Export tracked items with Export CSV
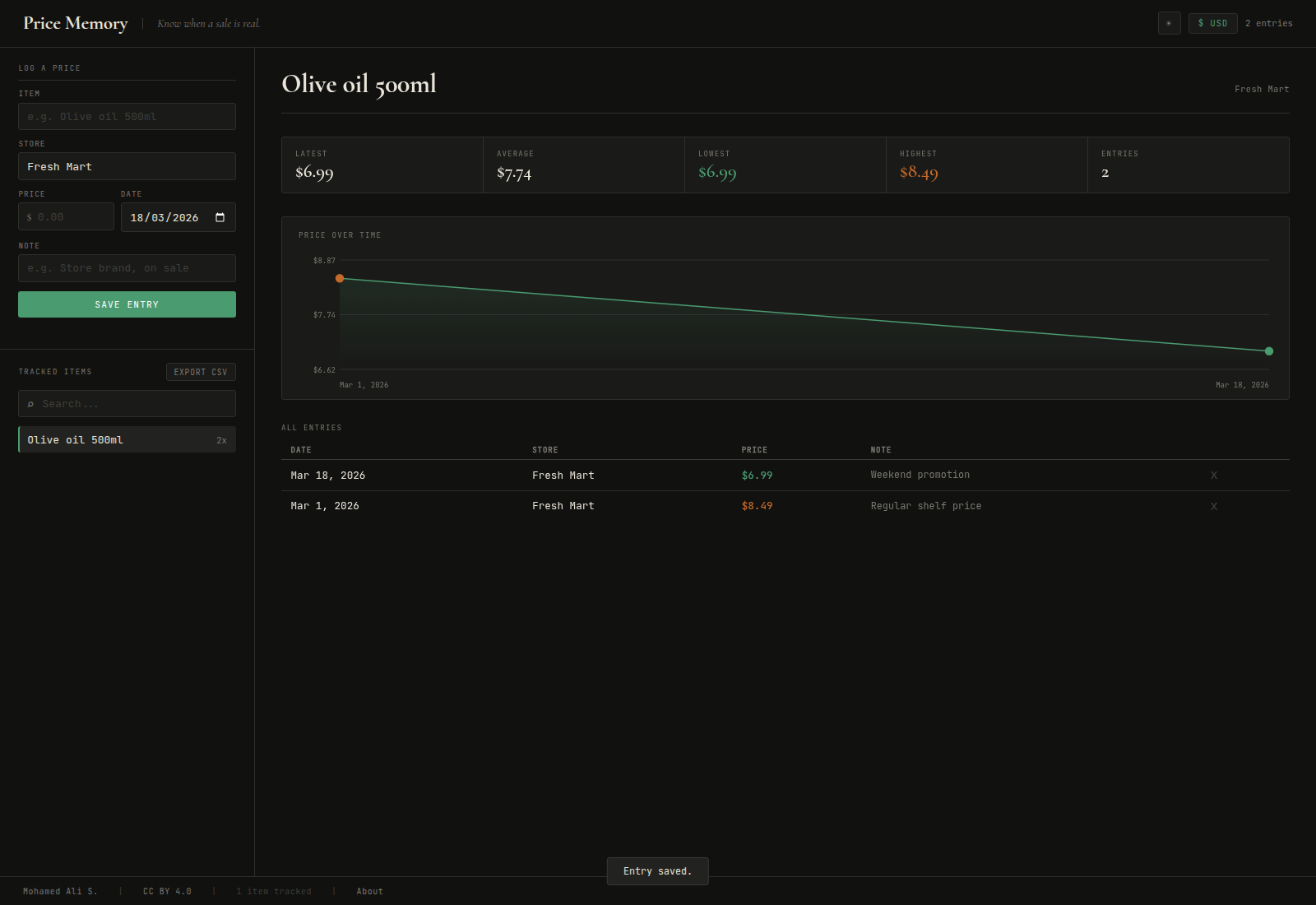1316x905 pixels. pos(201,371)
